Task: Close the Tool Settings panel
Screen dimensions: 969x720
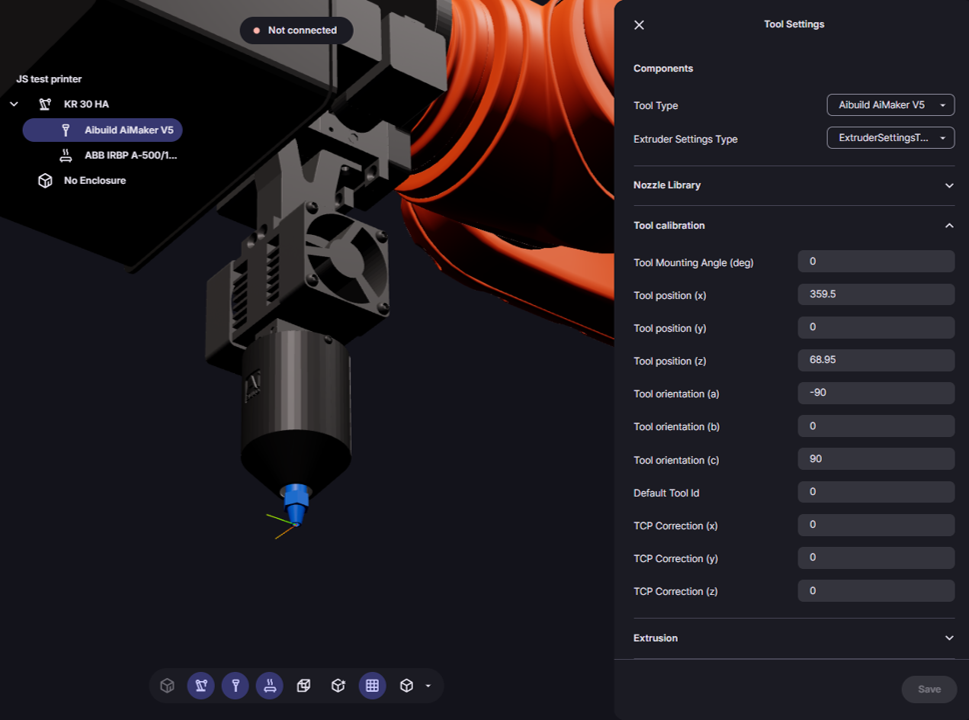Action: coord(639,25)
